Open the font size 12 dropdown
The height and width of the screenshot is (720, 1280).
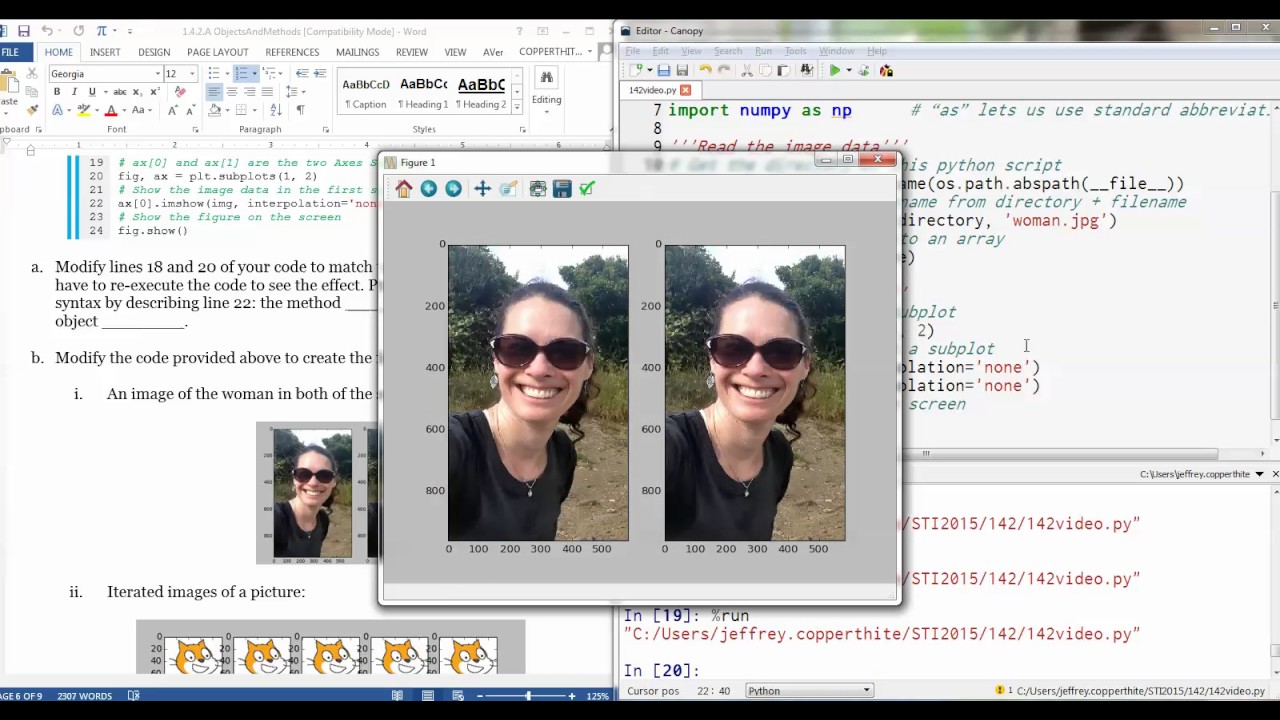click(192, 74)
